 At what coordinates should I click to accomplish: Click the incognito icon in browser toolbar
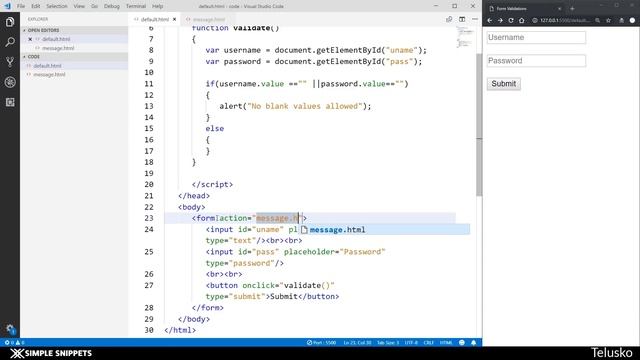click(622, 20)
